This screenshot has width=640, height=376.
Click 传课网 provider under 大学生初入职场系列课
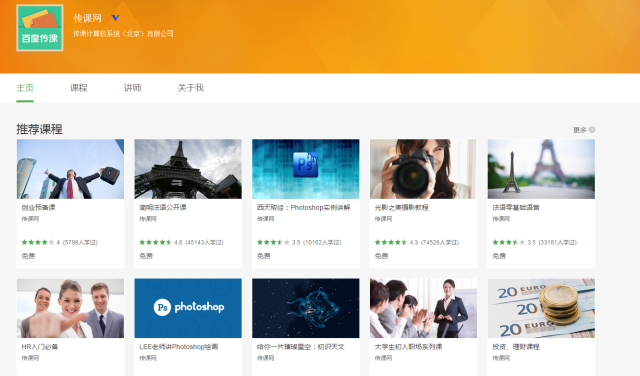[383, 358]
